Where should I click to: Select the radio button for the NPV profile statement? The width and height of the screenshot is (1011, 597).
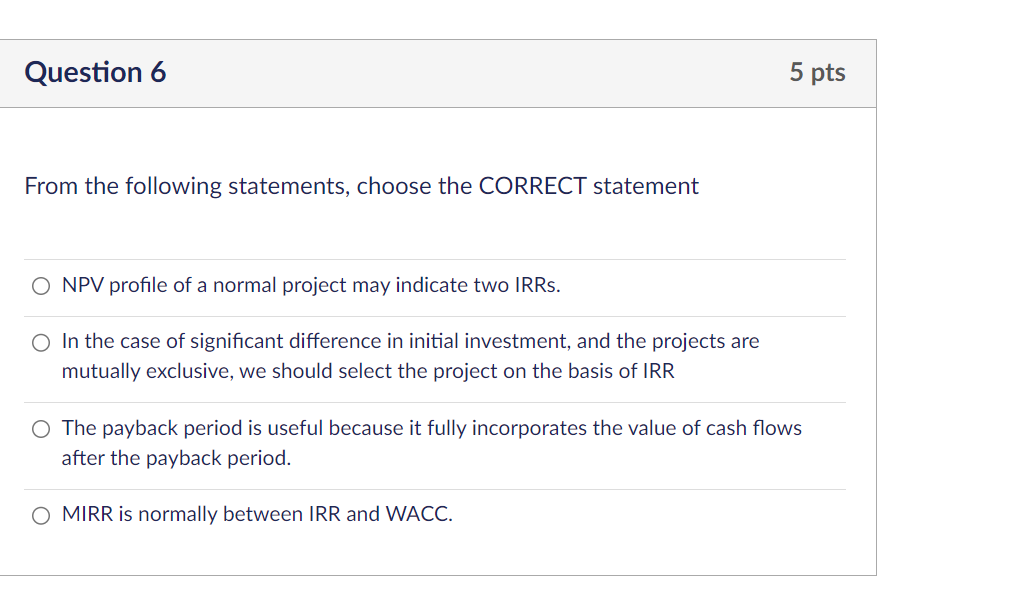[x=40, y=285]
